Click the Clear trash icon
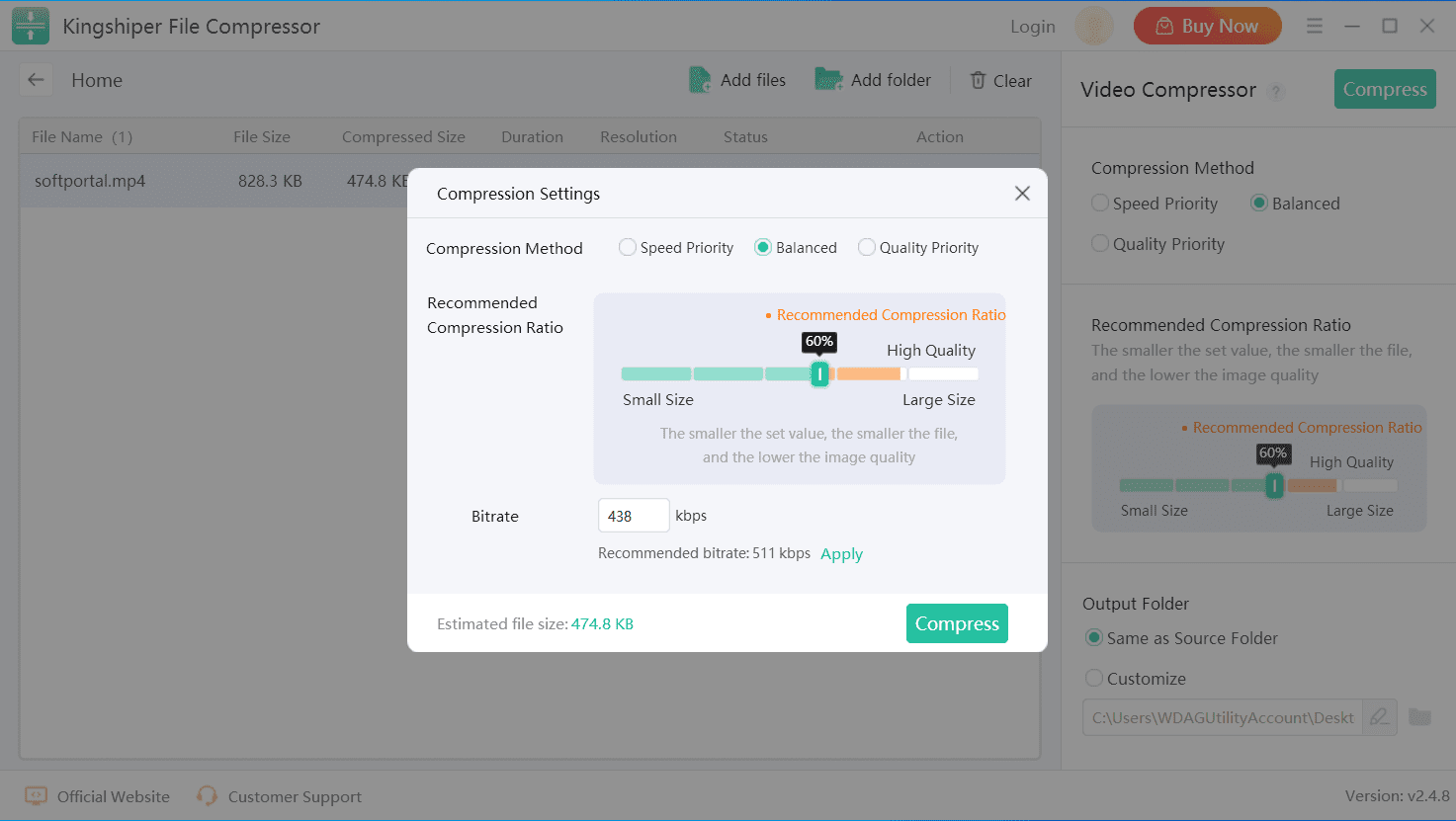This screenshot has width=1456, height=821. tap(978, 81)
